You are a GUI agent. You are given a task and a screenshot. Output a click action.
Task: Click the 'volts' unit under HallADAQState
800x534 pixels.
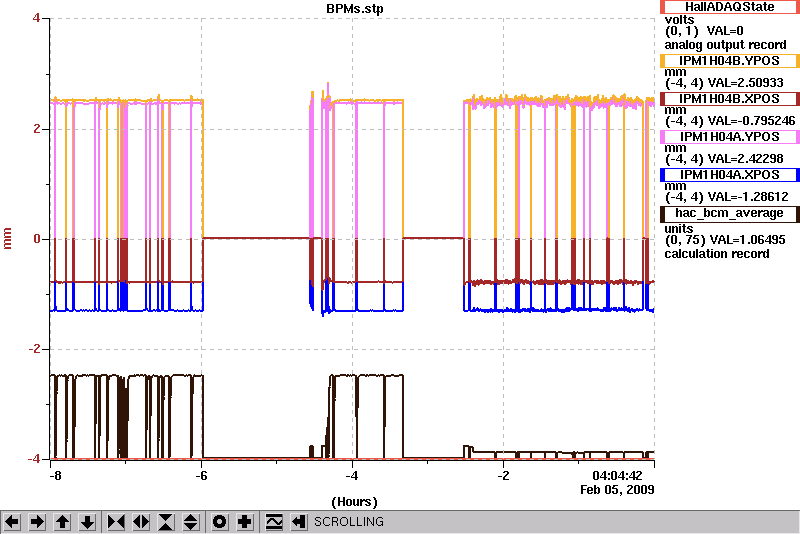679,20
